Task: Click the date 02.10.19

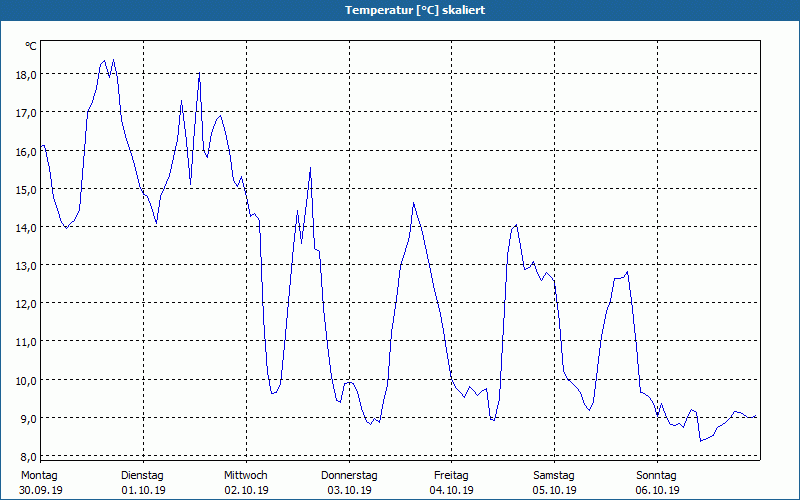Action: 246,490
